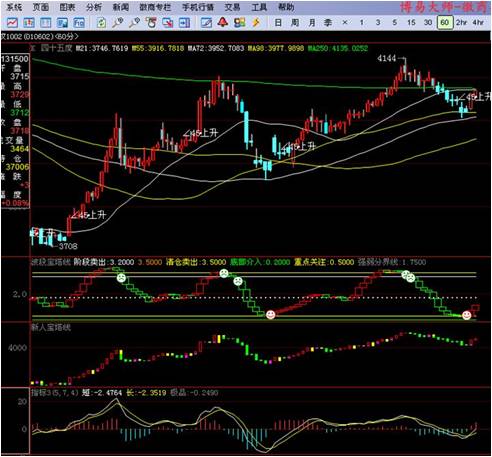Click the alarm bell alert icon
This screenshot has width=492, height=457.
click(223, 22)
